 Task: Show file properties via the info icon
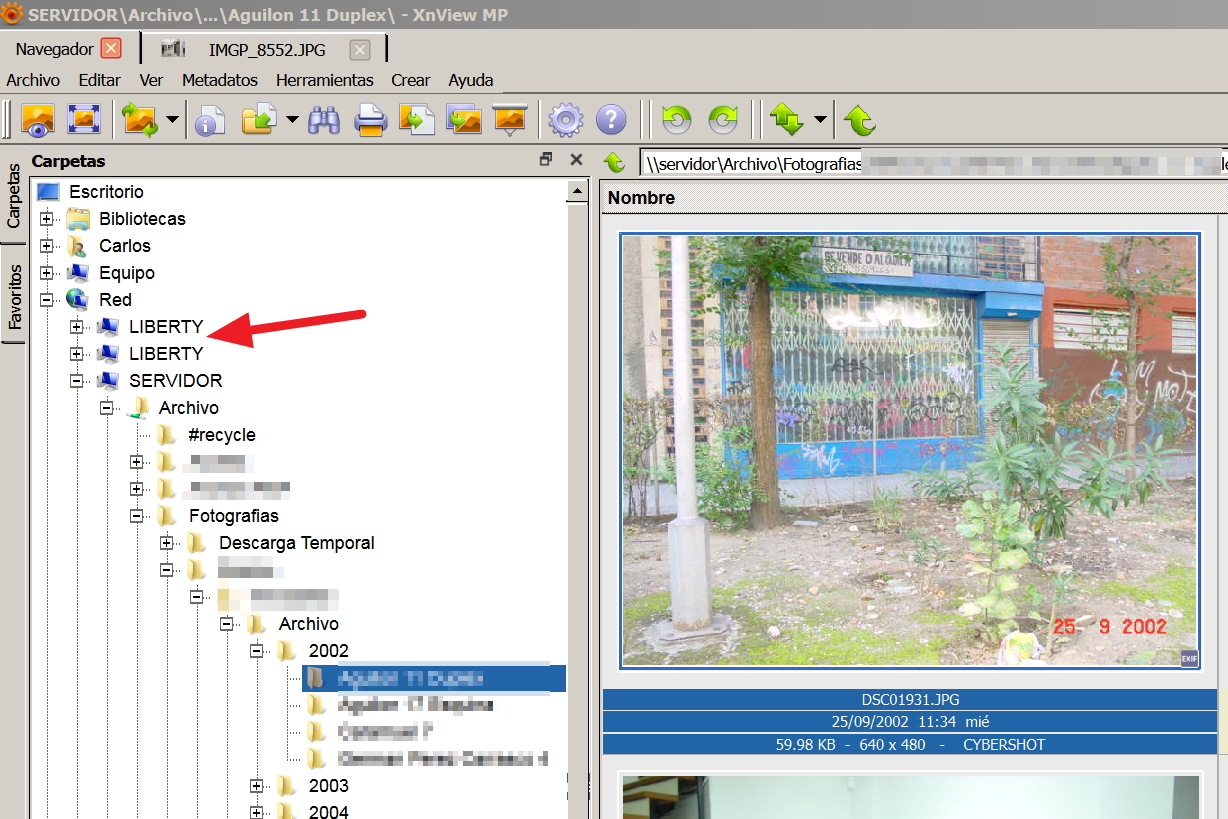tap(209, 120)
